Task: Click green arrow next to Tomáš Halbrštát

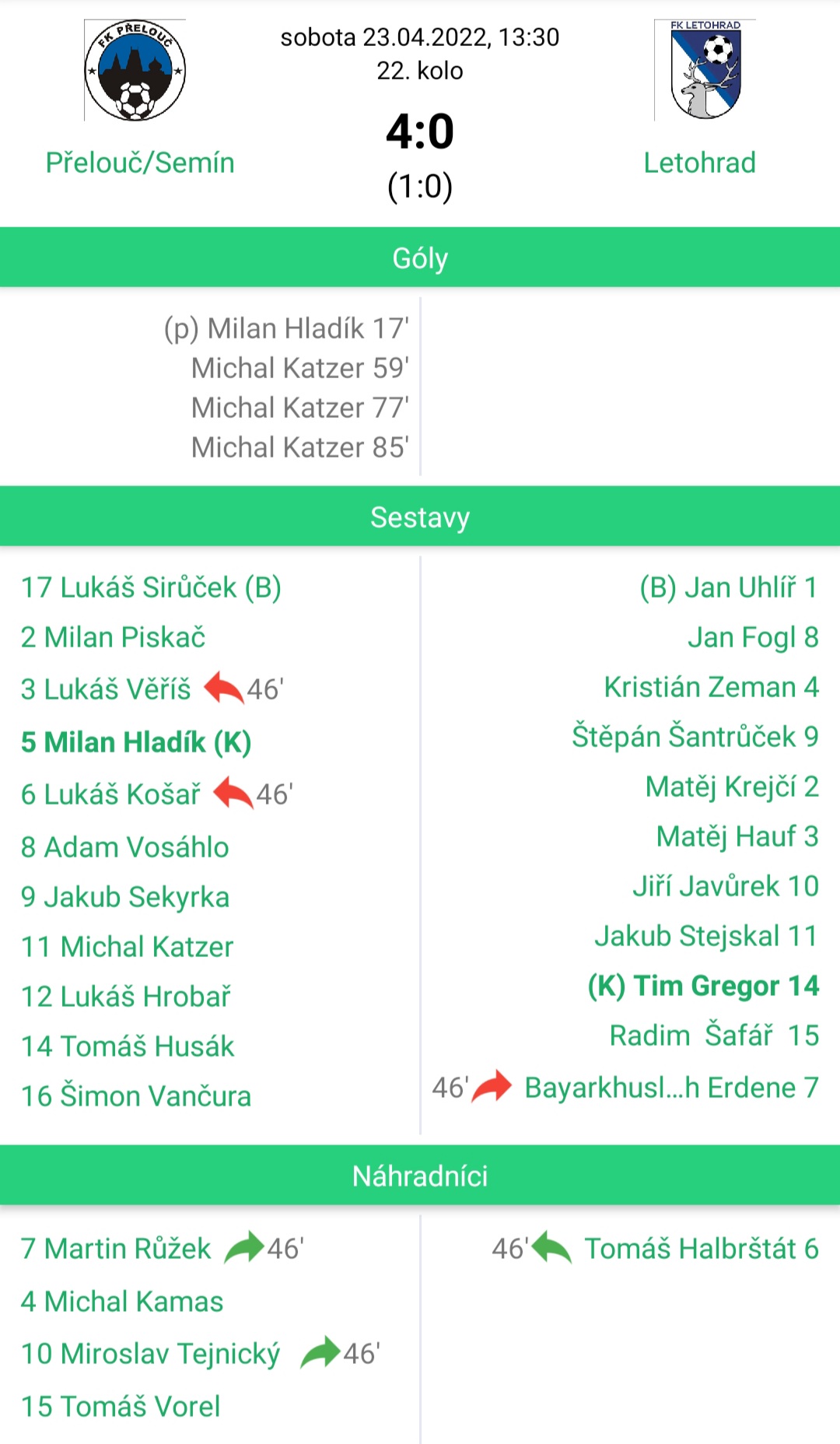Action: coord(552,1248)
